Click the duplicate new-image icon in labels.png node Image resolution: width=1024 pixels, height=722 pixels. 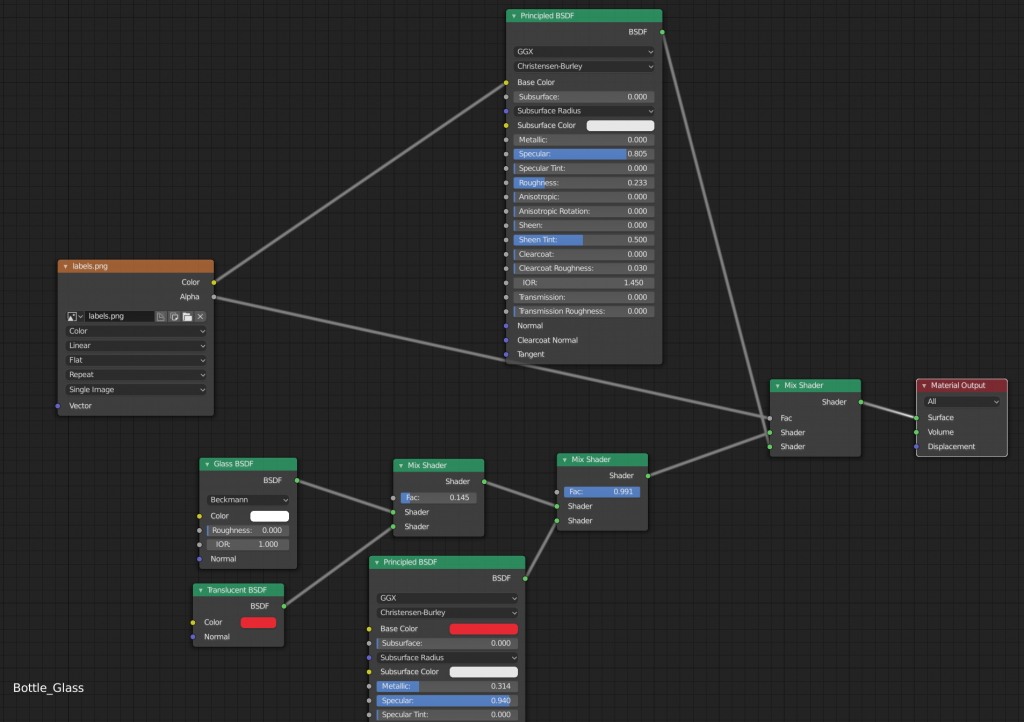pos(174,317)
